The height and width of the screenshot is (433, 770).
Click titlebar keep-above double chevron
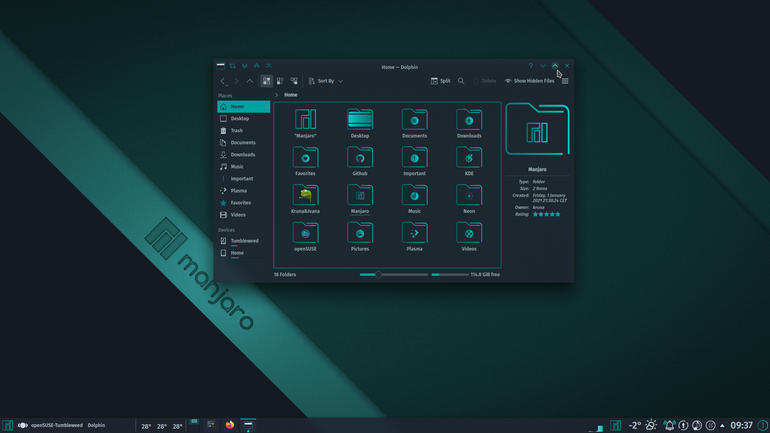(x=256, y=66)
